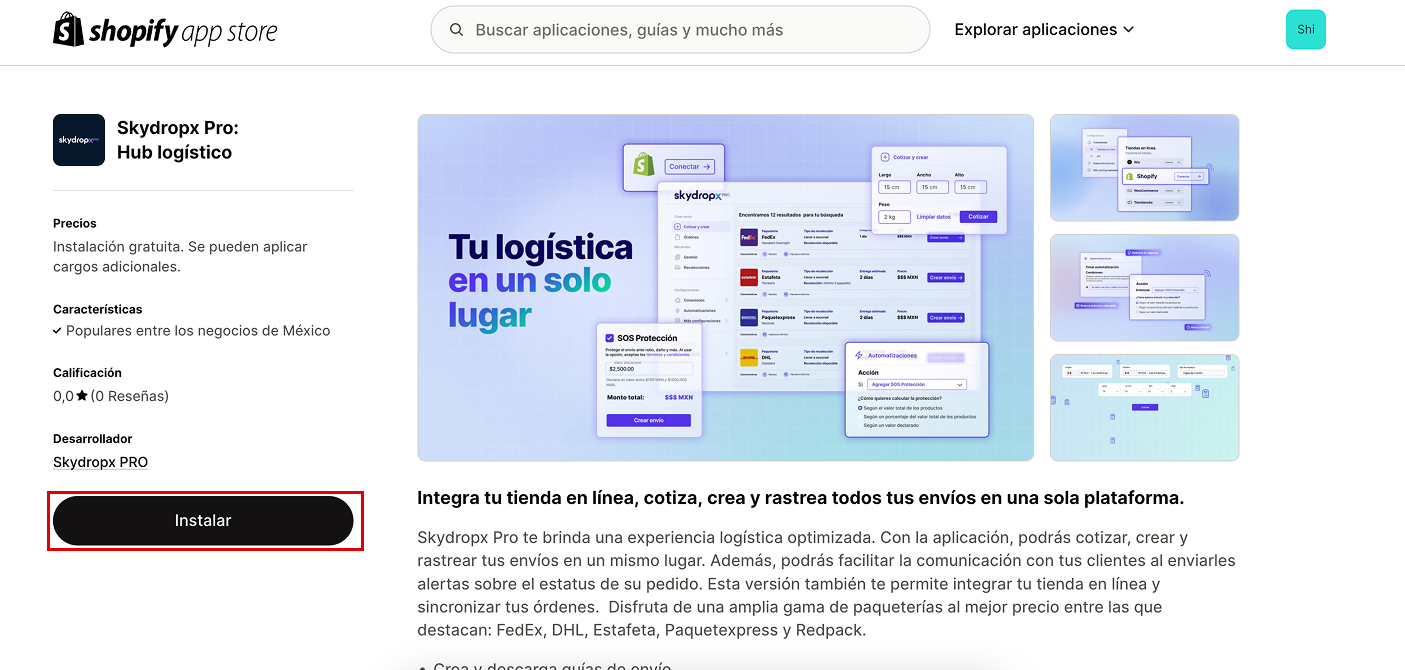Click the search magnifier icon
Screen dimensions: 1405x670
456,30
